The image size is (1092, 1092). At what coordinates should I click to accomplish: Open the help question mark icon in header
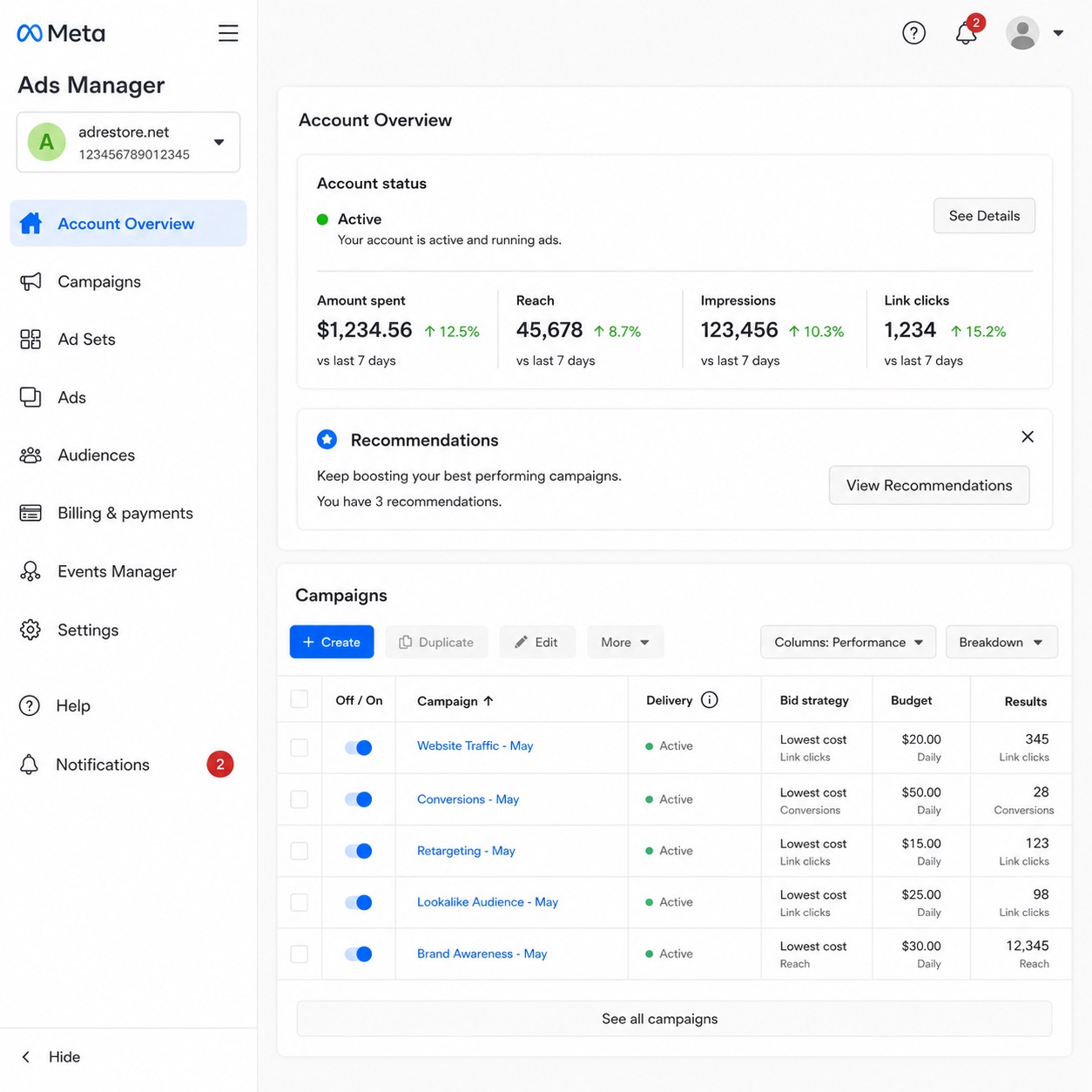pyautogui.click(x=913, y=33)
